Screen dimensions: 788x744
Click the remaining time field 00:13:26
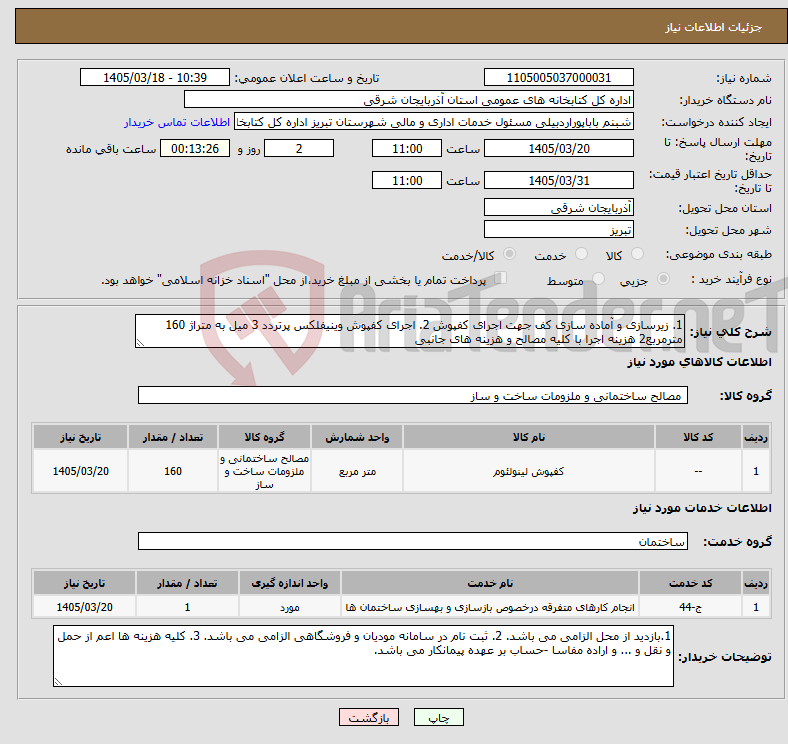195,149
